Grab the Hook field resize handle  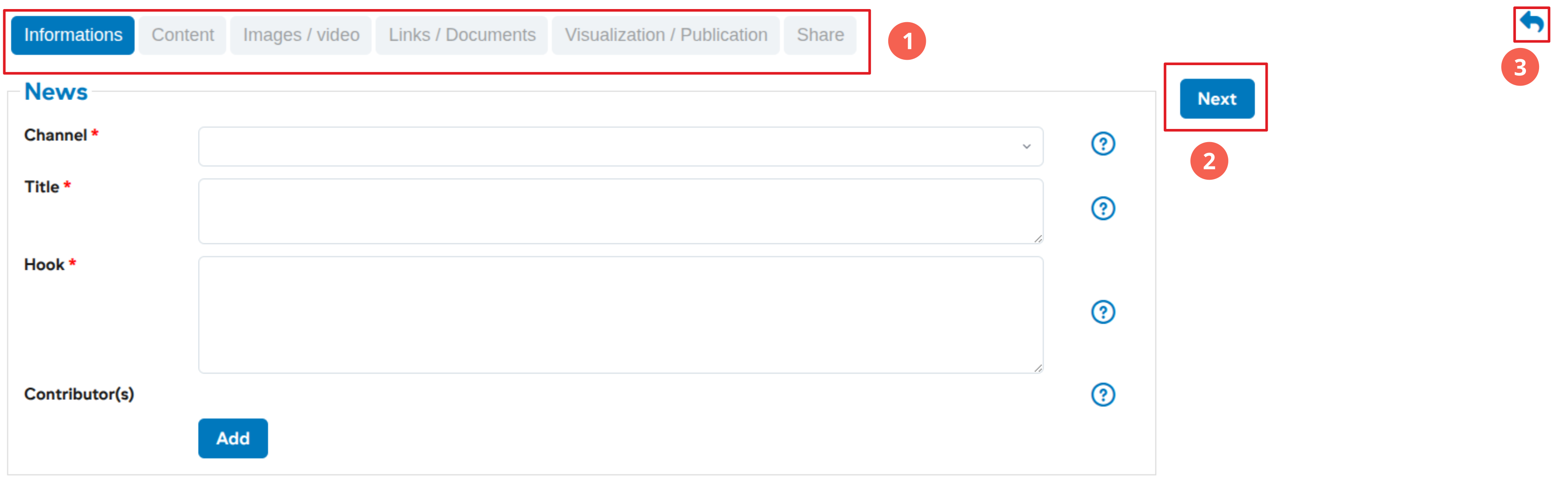(x=1038, y=368)
